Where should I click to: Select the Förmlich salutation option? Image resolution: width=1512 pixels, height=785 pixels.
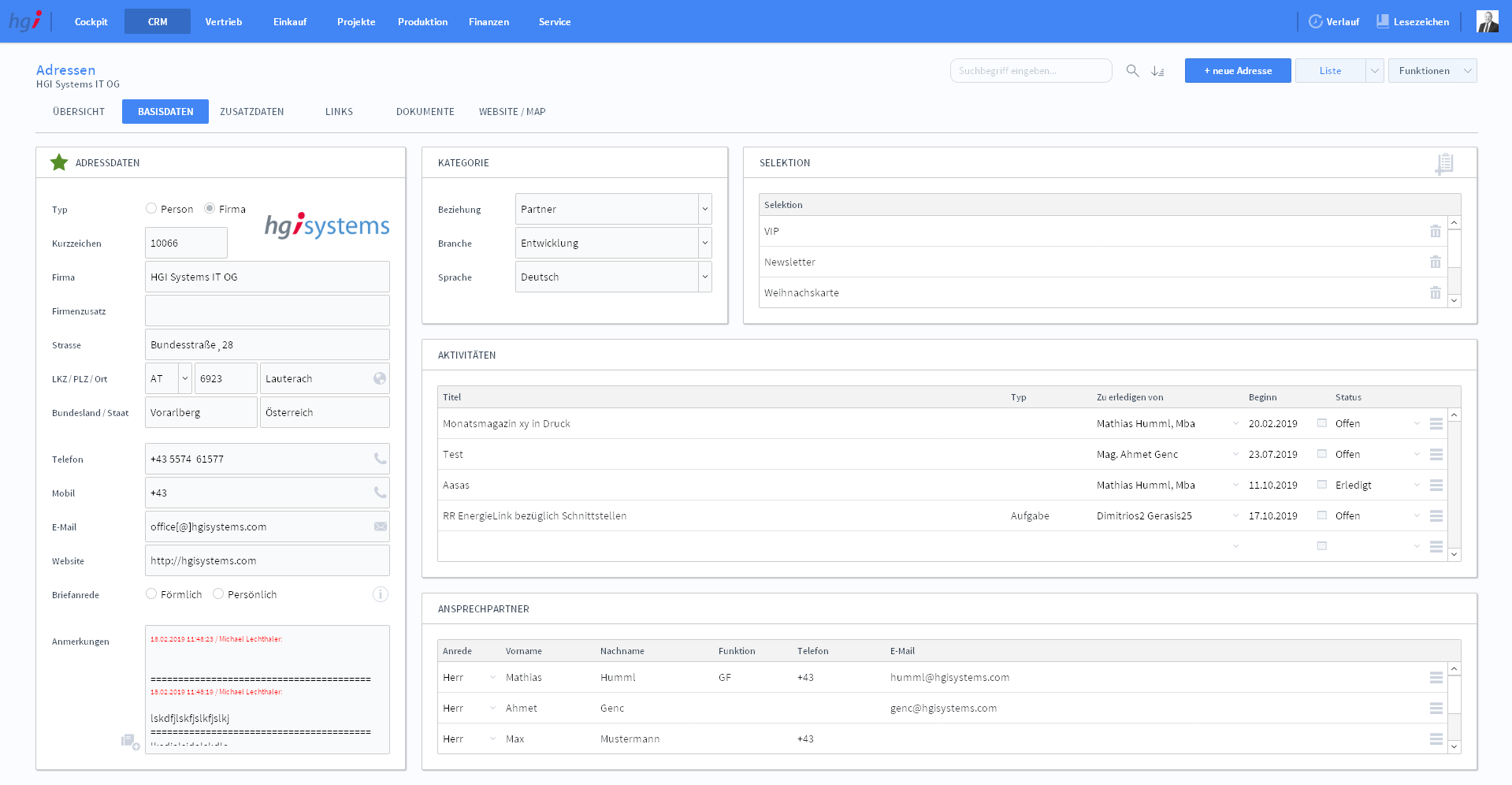[151, 594]
